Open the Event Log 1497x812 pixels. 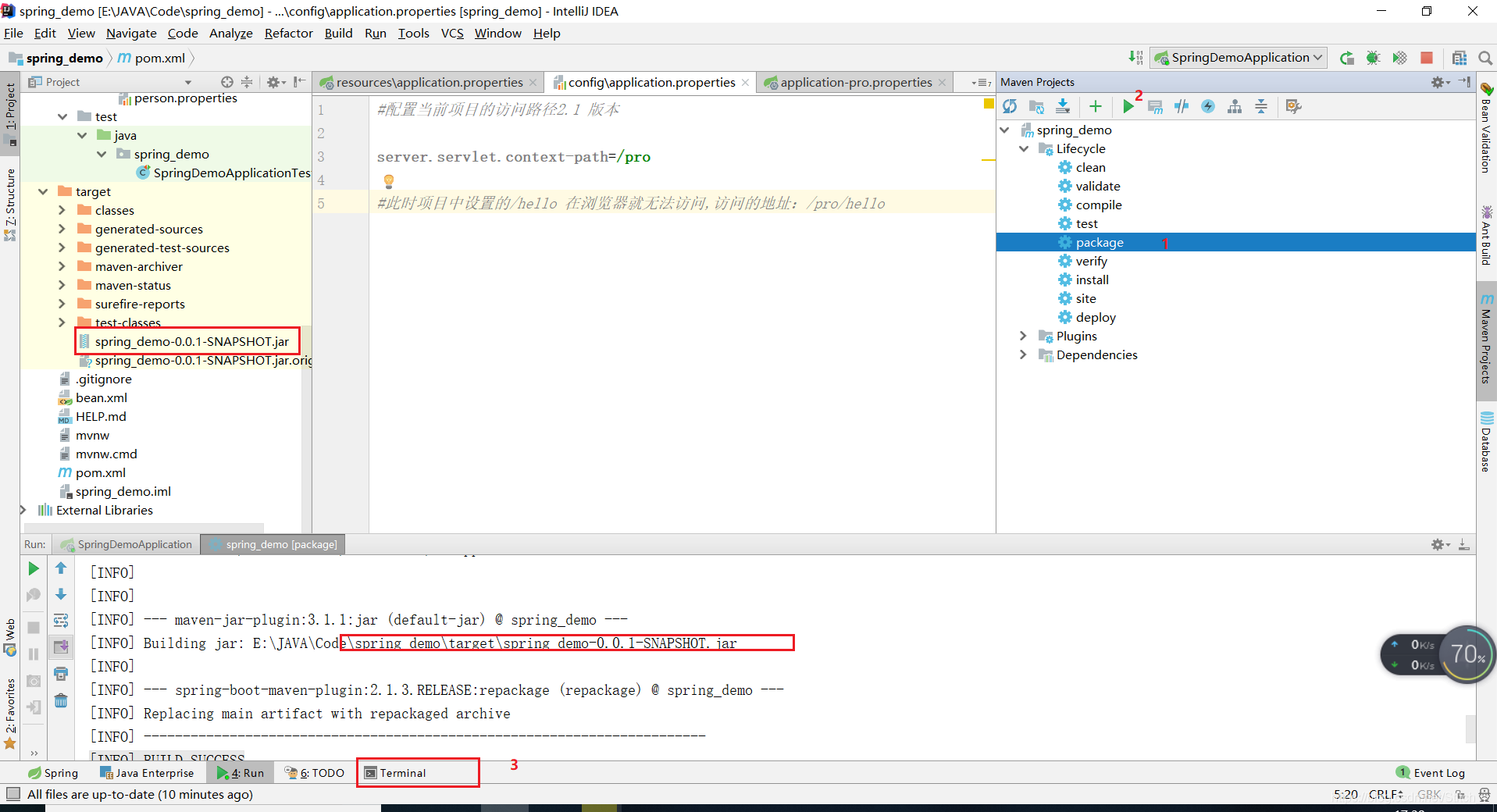1431,773
